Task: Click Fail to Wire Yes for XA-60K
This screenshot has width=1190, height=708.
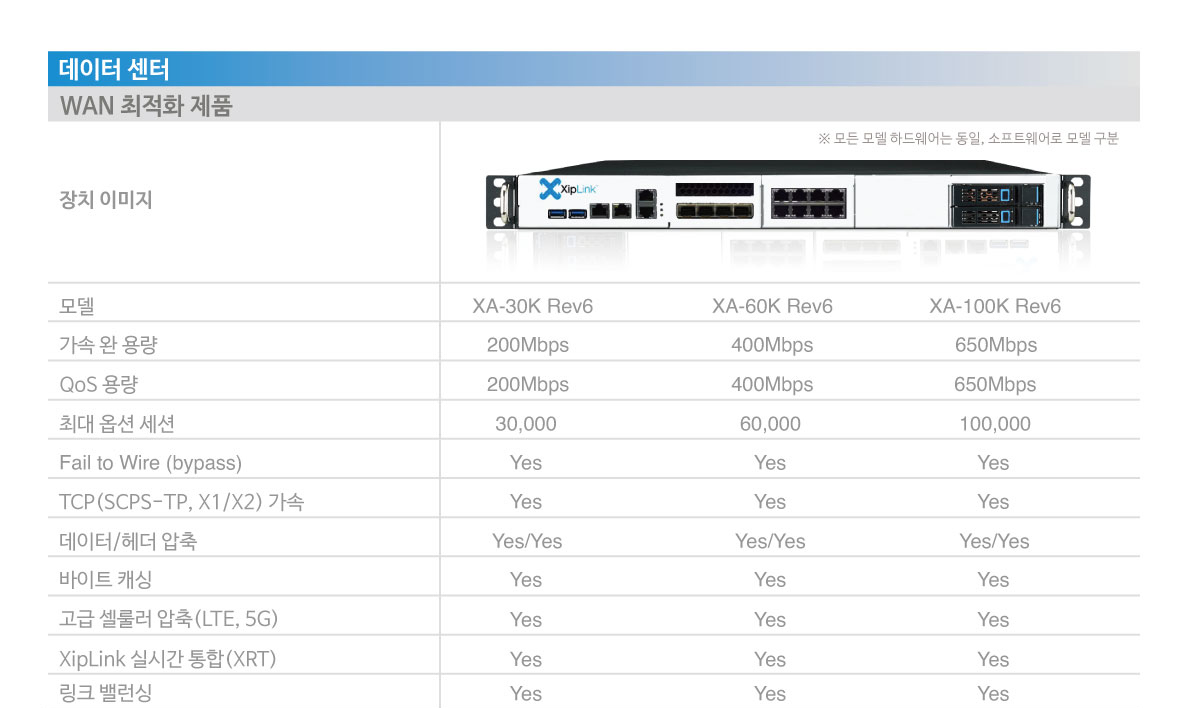Action: (770, 463)
